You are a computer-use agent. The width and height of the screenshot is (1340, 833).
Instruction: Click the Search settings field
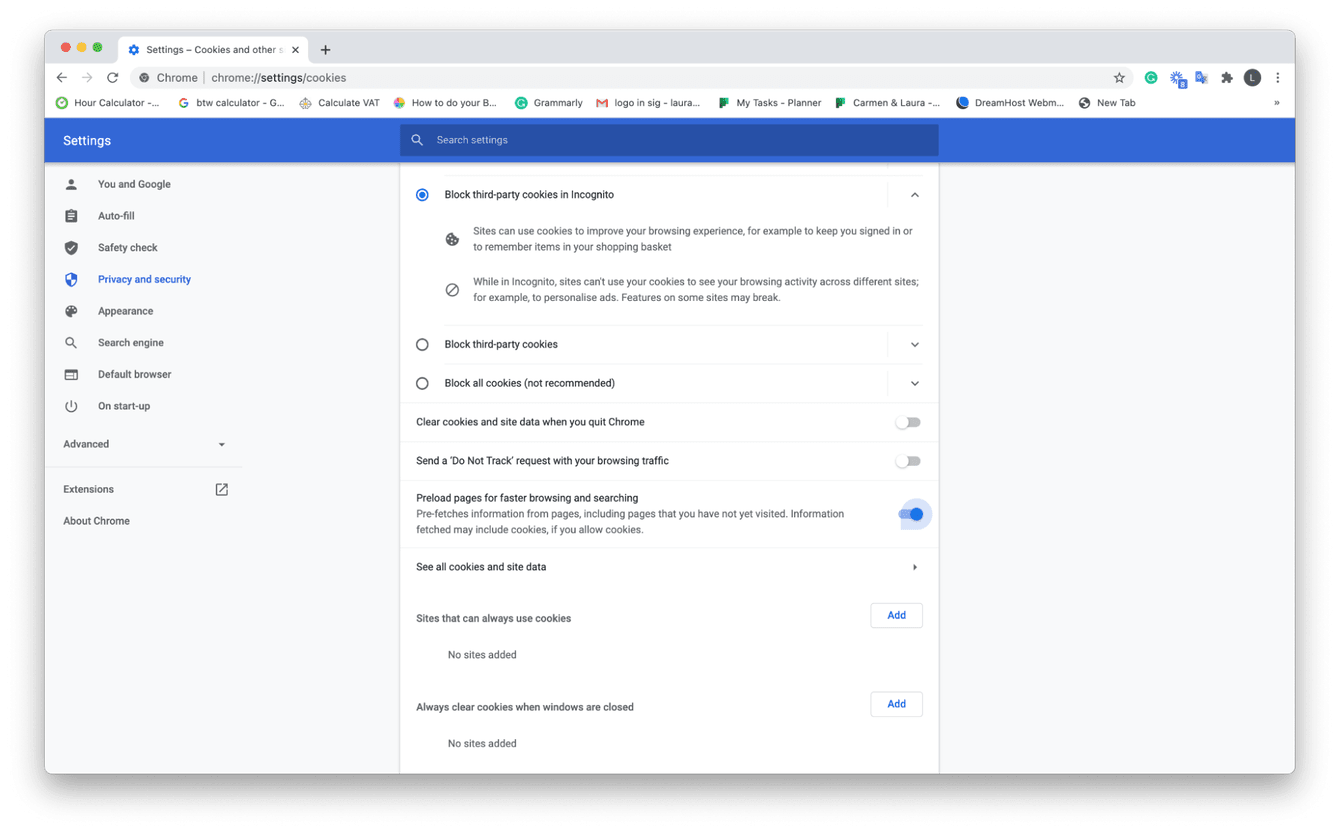668,140
